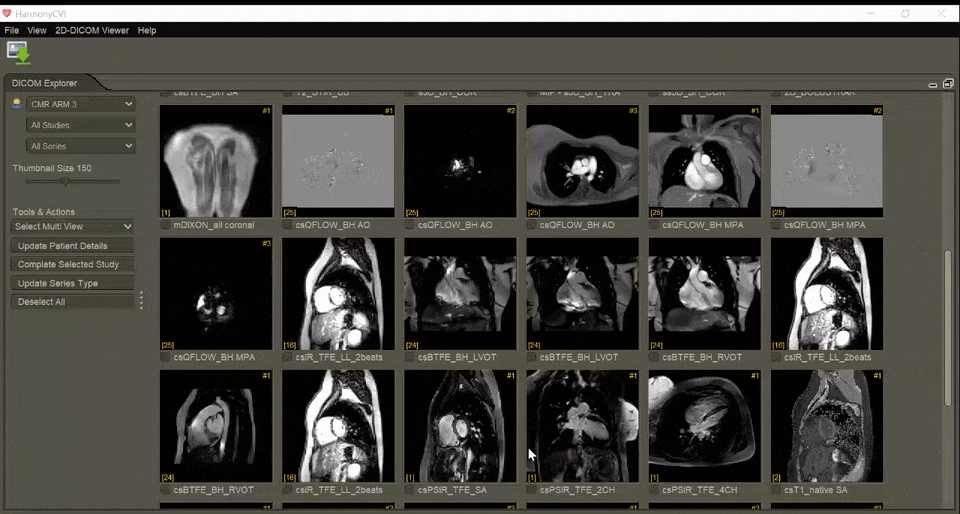Open the 2D-DICOM Viewer menu
The width and height of the screenshot is (960, 514).
[x=92, y=30]
